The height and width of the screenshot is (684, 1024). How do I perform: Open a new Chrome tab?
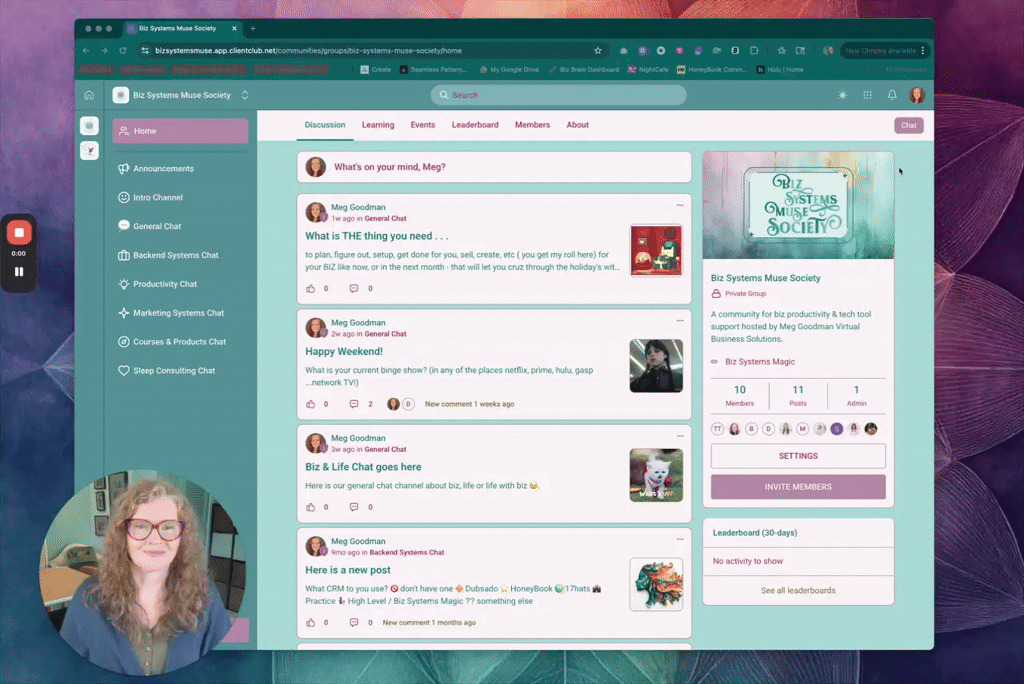coord(253,29)
